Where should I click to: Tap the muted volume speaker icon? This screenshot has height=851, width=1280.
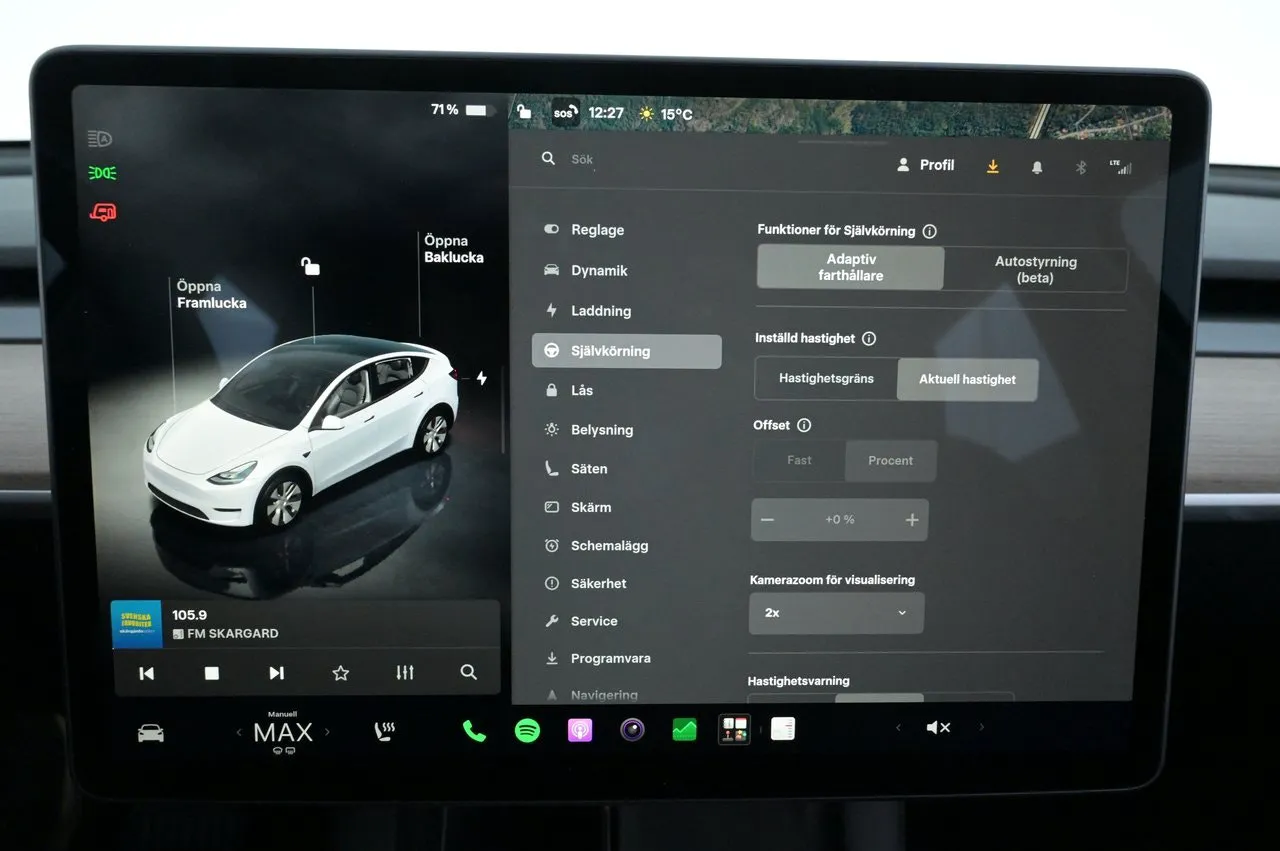click(938, 728)
